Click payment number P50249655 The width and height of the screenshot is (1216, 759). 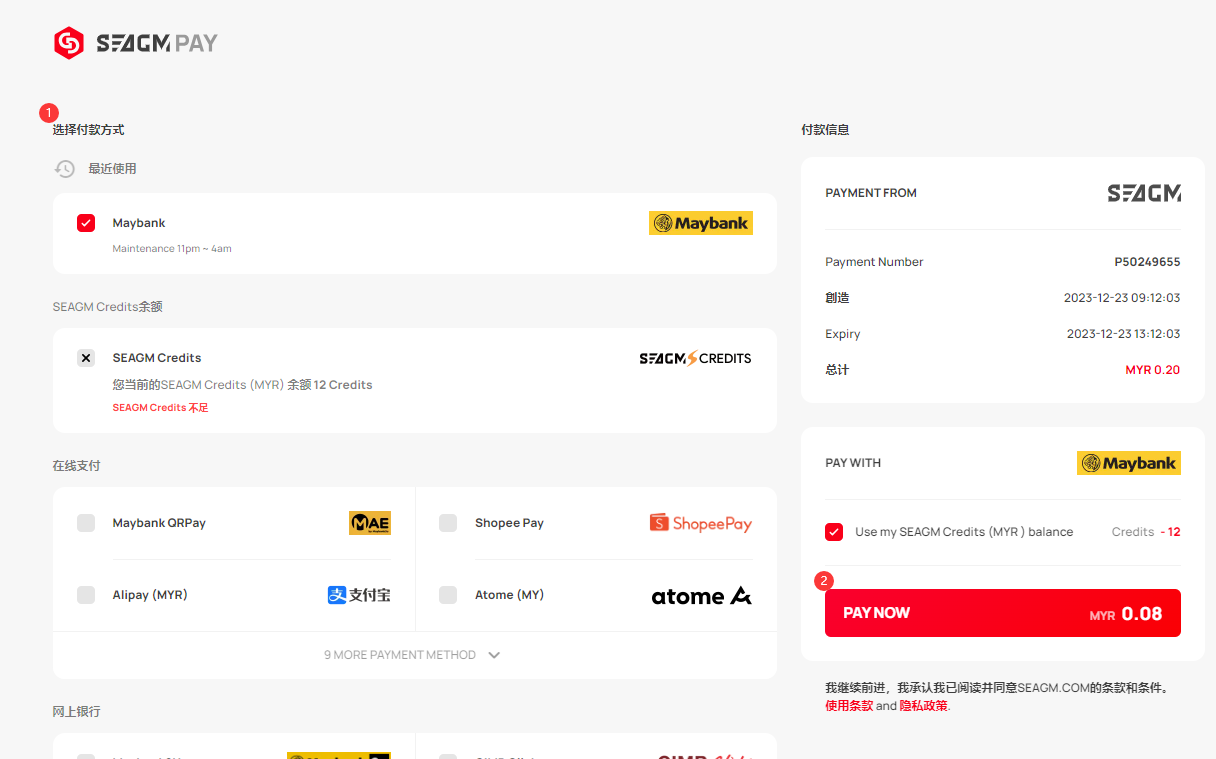pos(1147,262)
